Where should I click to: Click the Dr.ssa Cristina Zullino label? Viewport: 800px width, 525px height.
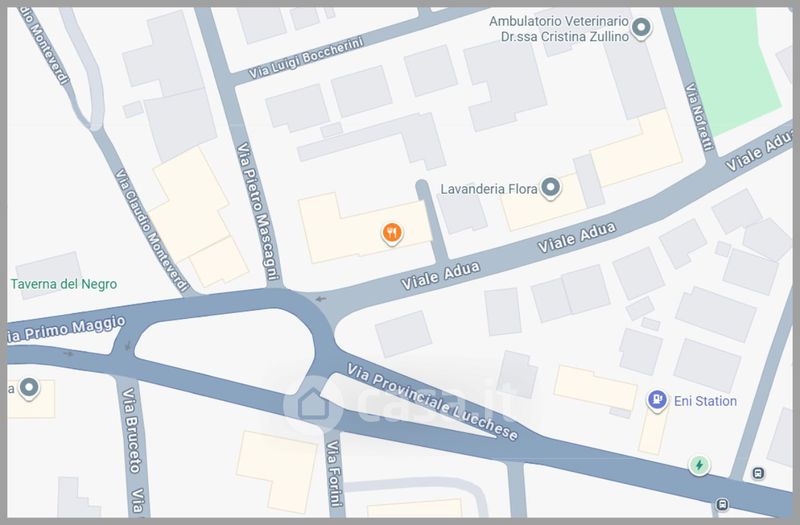(565, 37)
